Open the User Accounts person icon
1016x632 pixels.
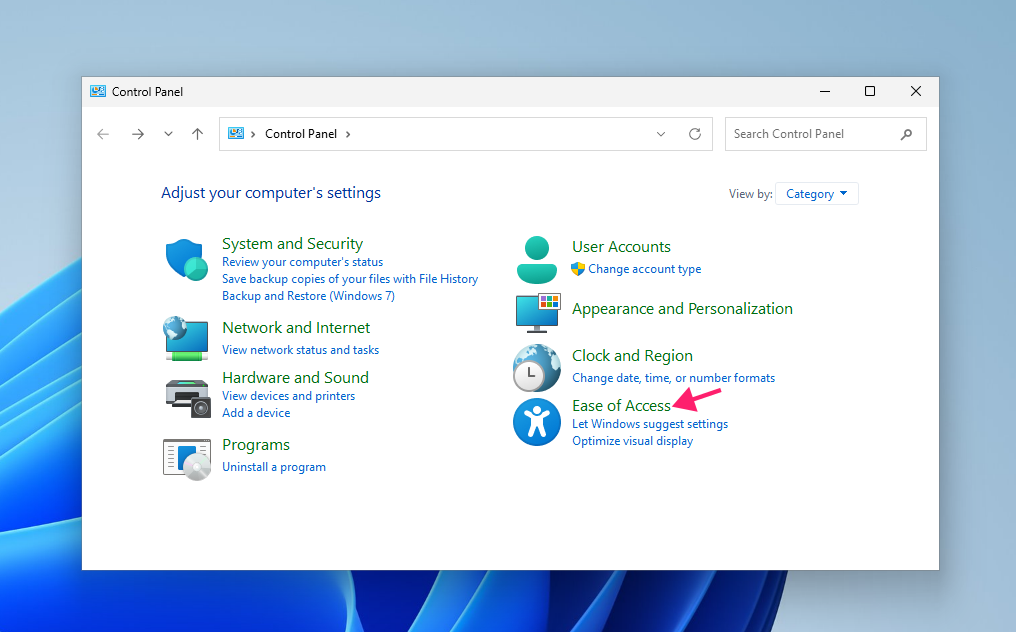537,260
